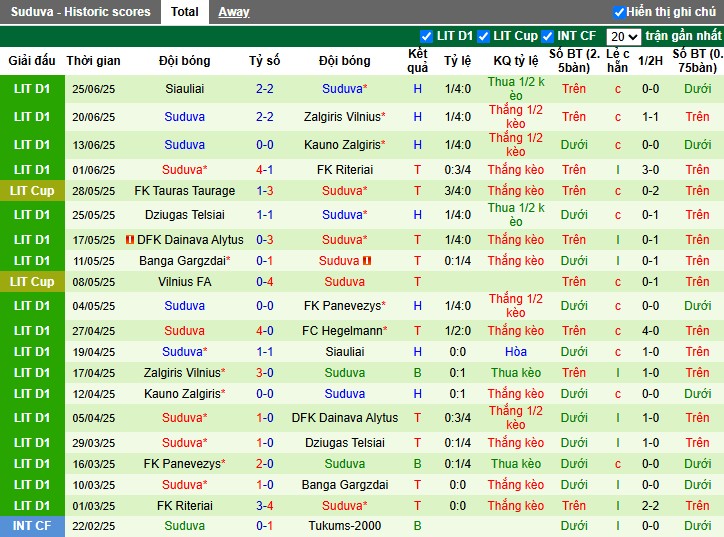This screenshot has width=724, height=537.
Task: Open Tukums-2000 team name
Action: 344,526
